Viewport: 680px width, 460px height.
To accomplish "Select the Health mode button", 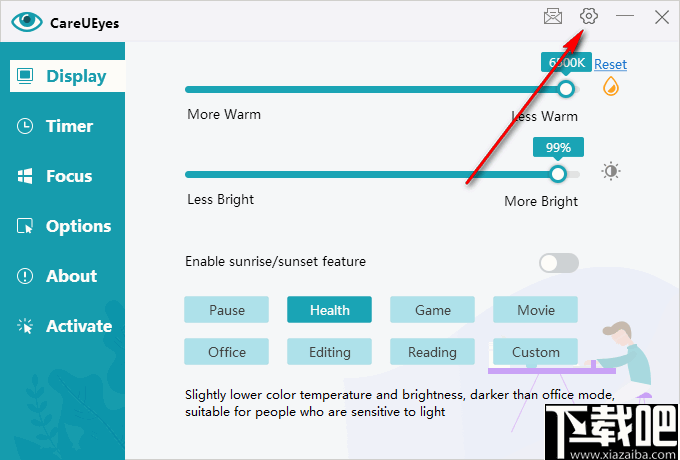I will pos(329,310).
